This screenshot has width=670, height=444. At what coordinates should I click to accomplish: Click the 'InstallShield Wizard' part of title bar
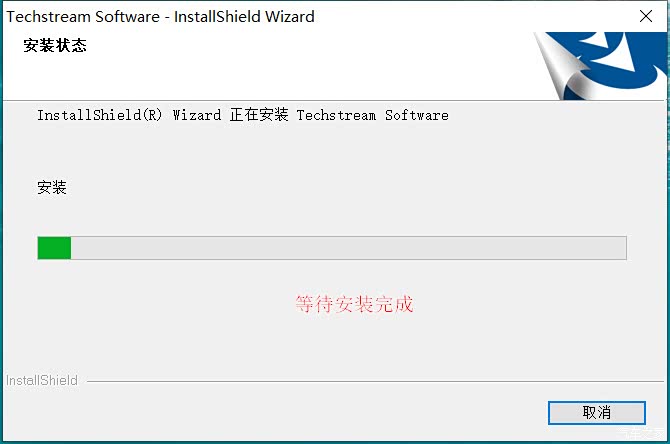point(244,17)
